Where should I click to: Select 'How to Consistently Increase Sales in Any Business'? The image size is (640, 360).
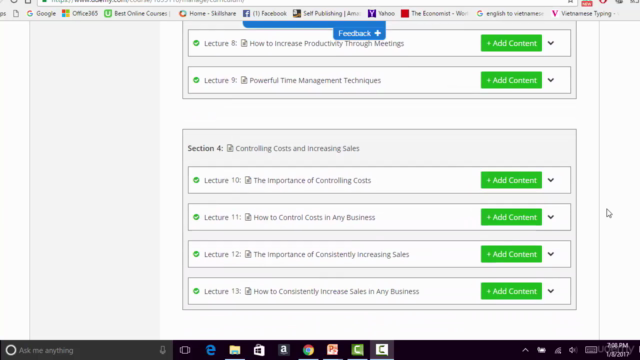(x=336, y=291)
